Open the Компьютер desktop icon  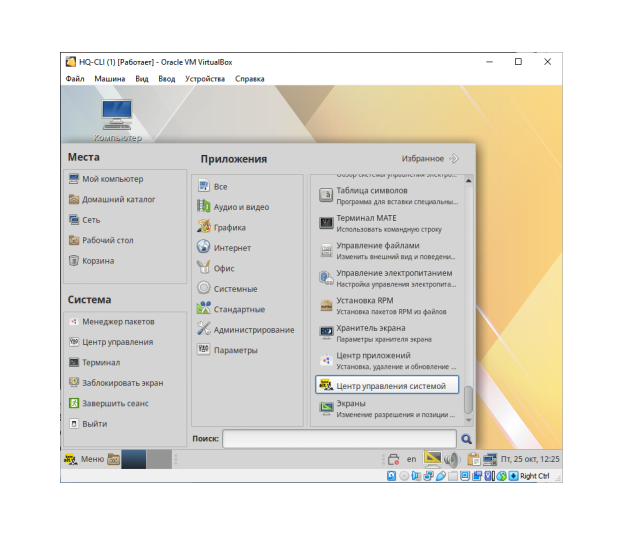[x=117, y=120]
